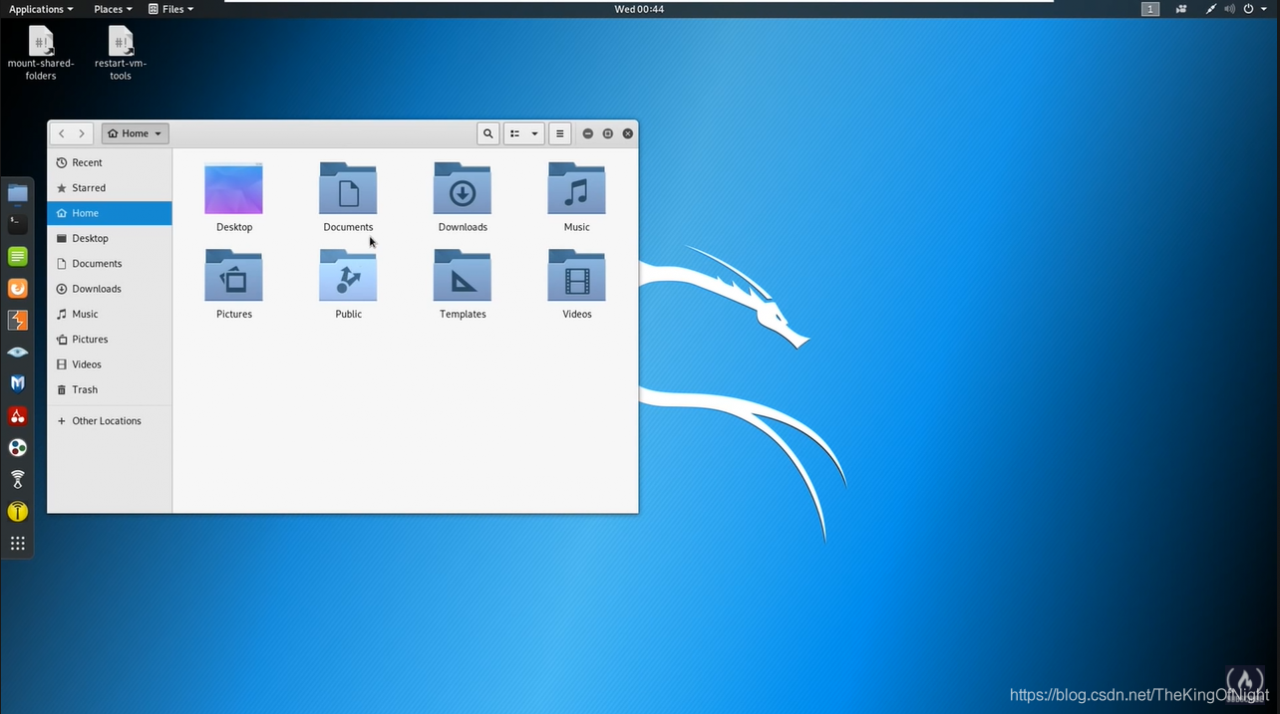
Task: Open the Desktop folder thumbnail
Action: (x=234, y=188)
